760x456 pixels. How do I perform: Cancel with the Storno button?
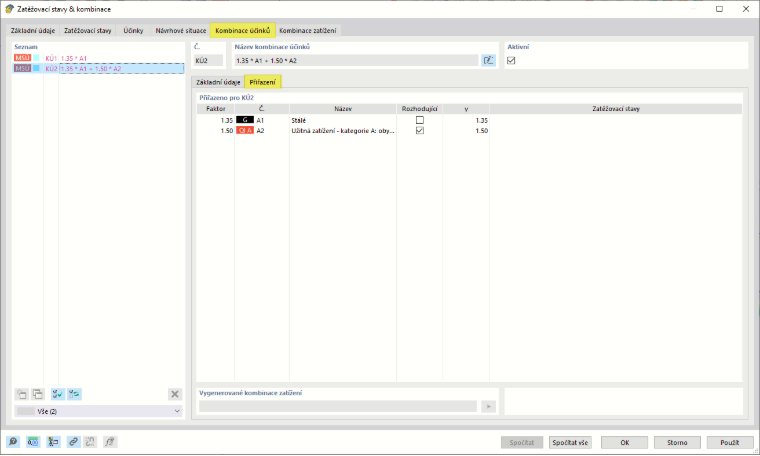[x=677, y=442]
